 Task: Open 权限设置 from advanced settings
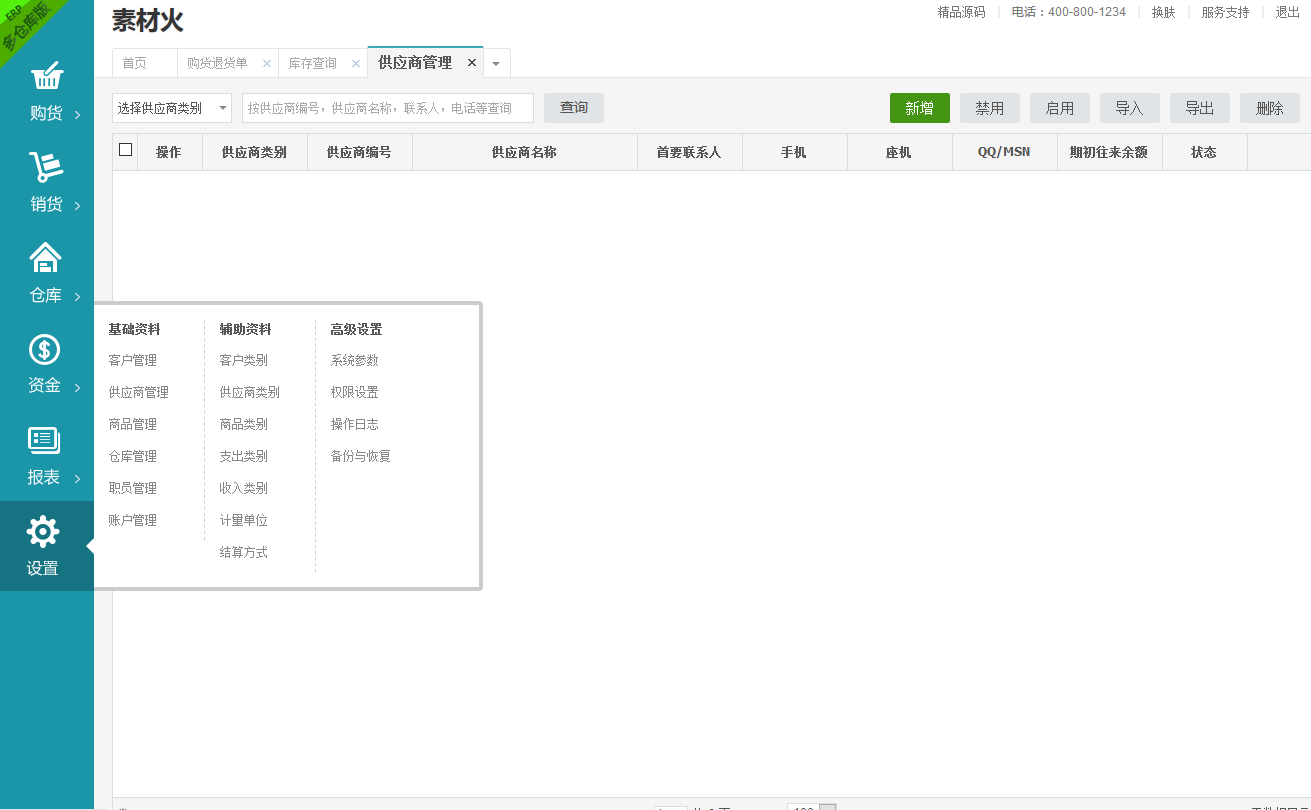point(354,392)
